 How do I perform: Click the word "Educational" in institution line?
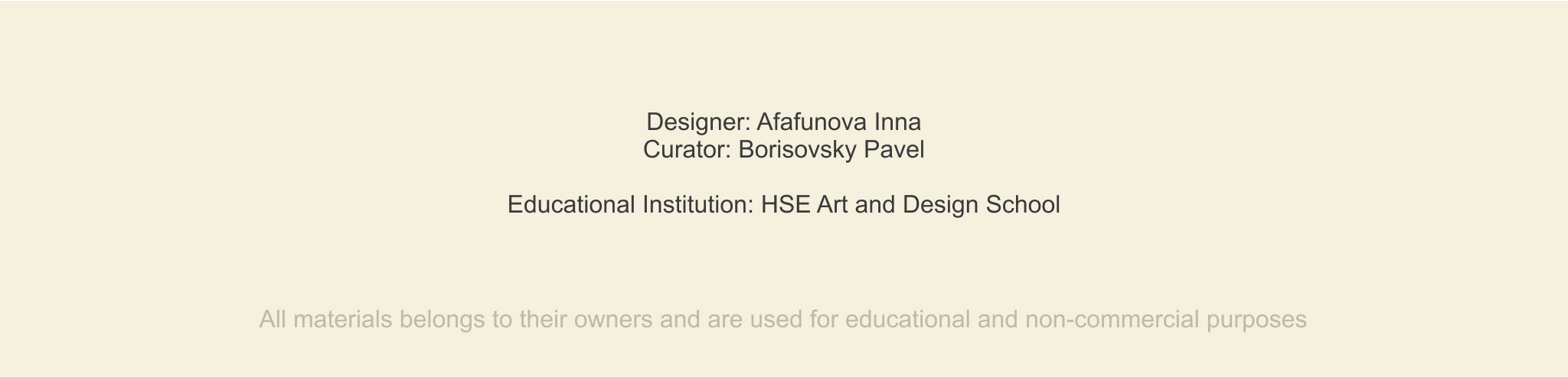(x=571, y=205)
